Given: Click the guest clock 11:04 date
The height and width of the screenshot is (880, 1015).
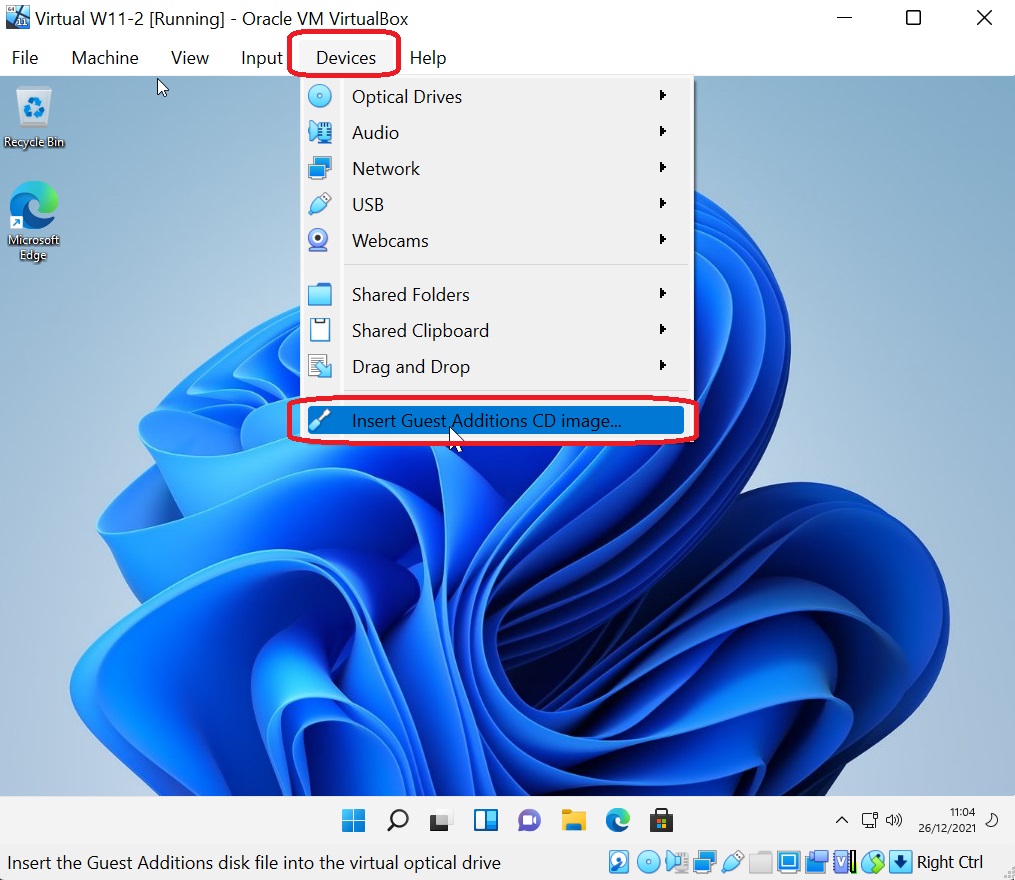Looking at the screenshot, I should [946, 820].
